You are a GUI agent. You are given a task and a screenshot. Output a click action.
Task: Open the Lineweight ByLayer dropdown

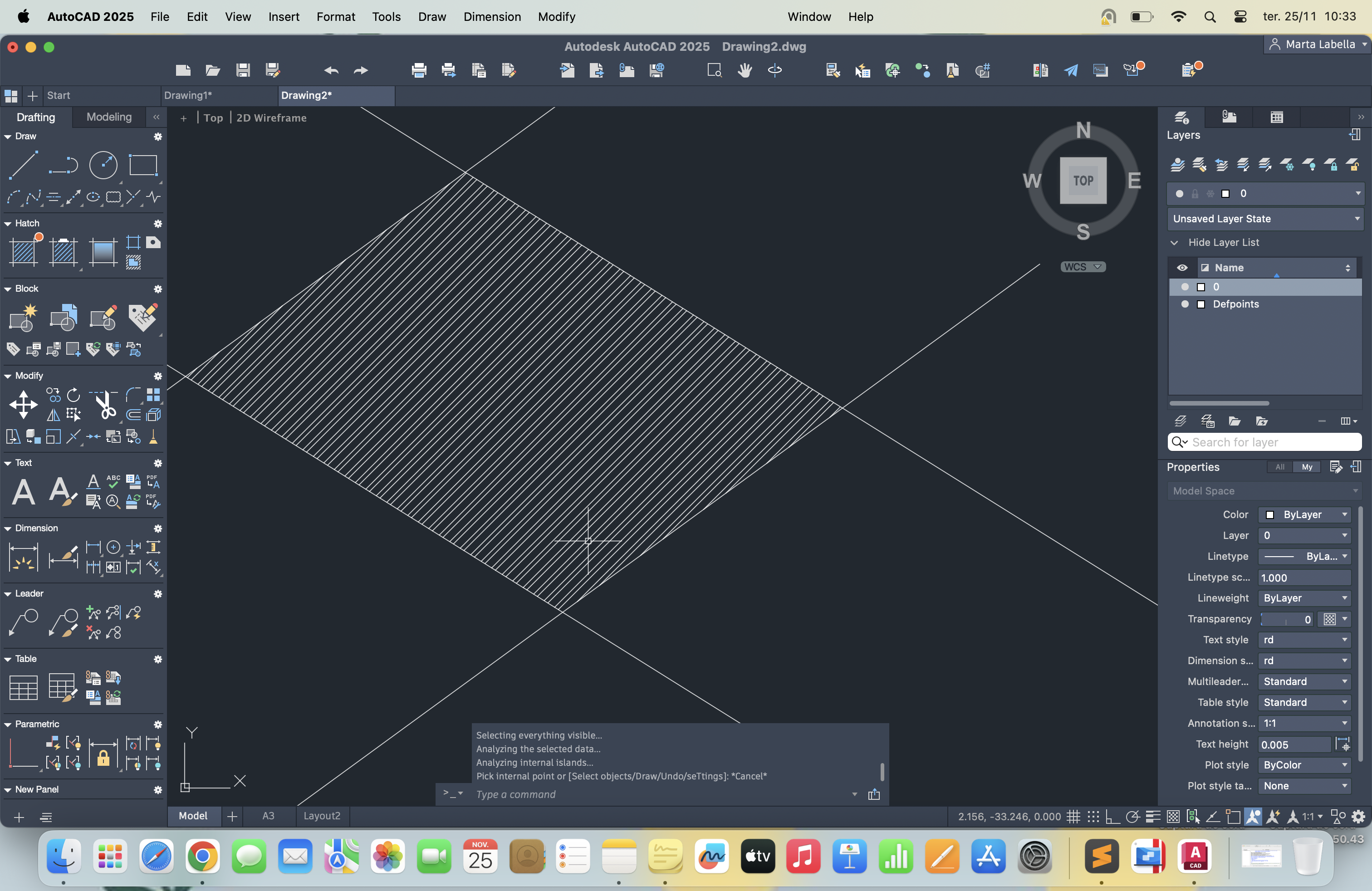click(x=1304, y=597)
